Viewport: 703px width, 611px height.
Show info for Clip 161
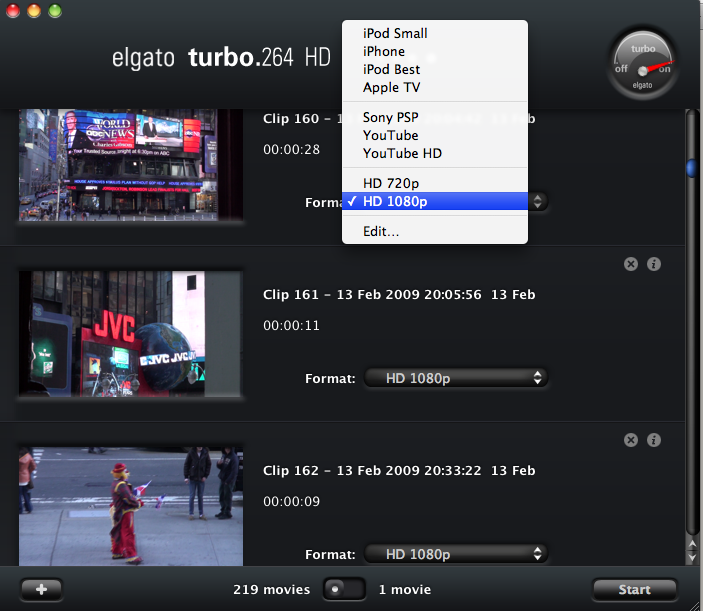[654, 264]
